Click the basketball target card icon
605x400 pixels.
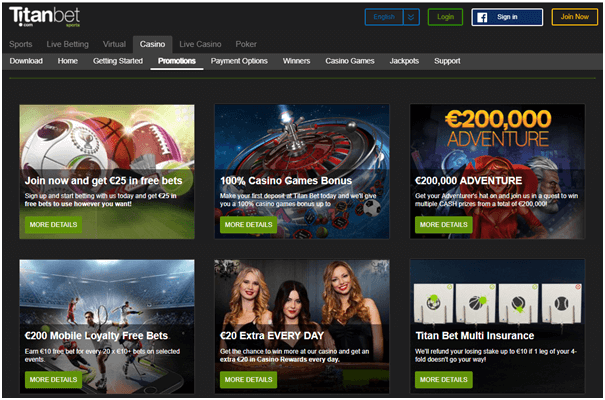tap(476, 303)
